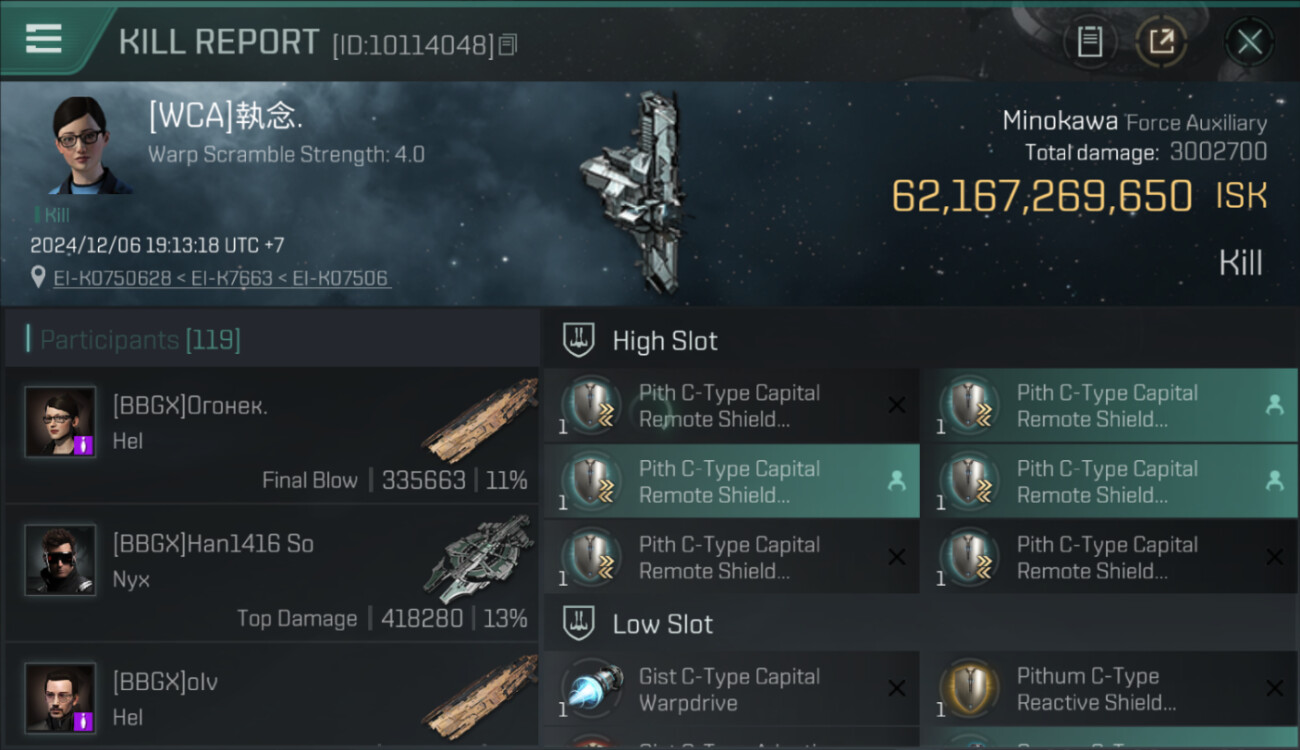Collapse the High Slot section header
This screenshot has width=1300, height=750.
click(x=665, y=341)
